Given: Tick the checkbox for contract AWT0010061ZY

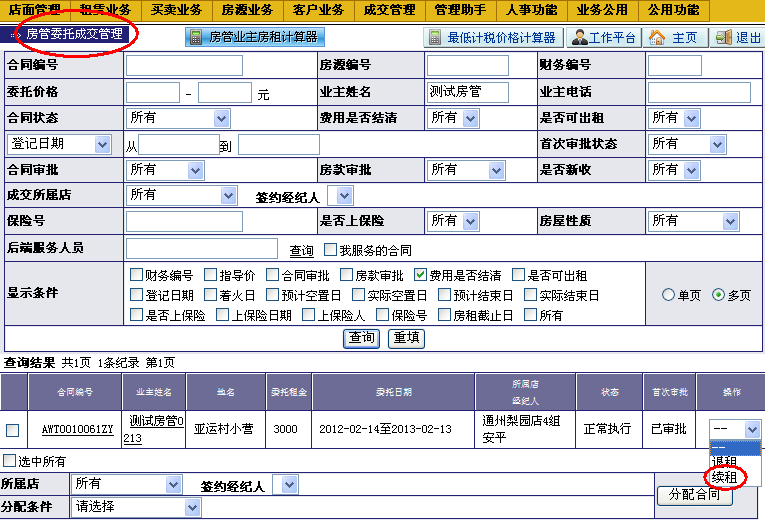Looking at the screenshot, I should tap(13, 430).
